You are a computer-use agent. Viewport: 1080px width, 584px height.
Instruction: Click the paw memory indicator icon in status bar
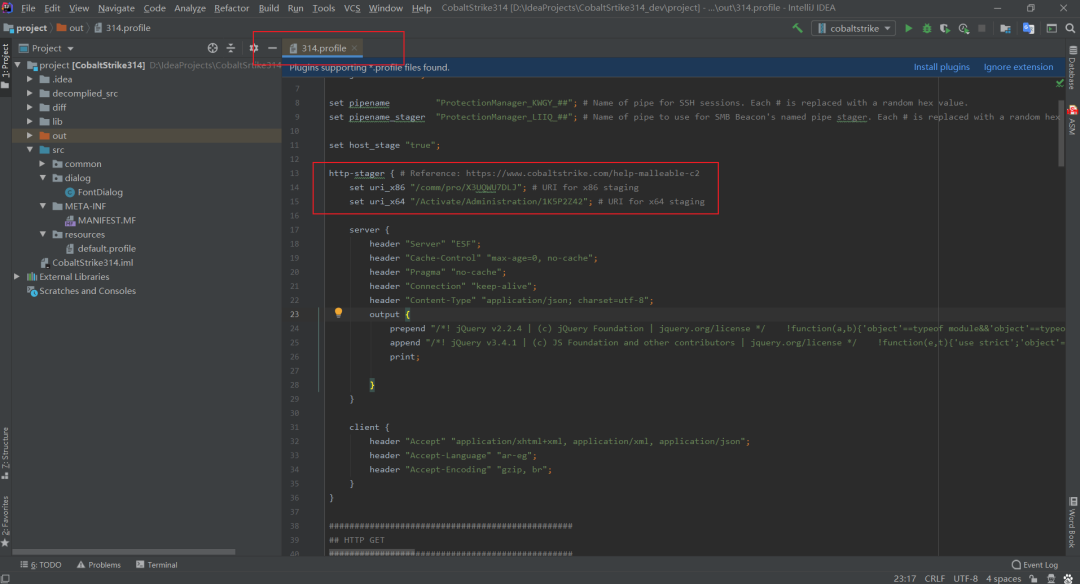pyautogui.click(x=1068, y=578)
